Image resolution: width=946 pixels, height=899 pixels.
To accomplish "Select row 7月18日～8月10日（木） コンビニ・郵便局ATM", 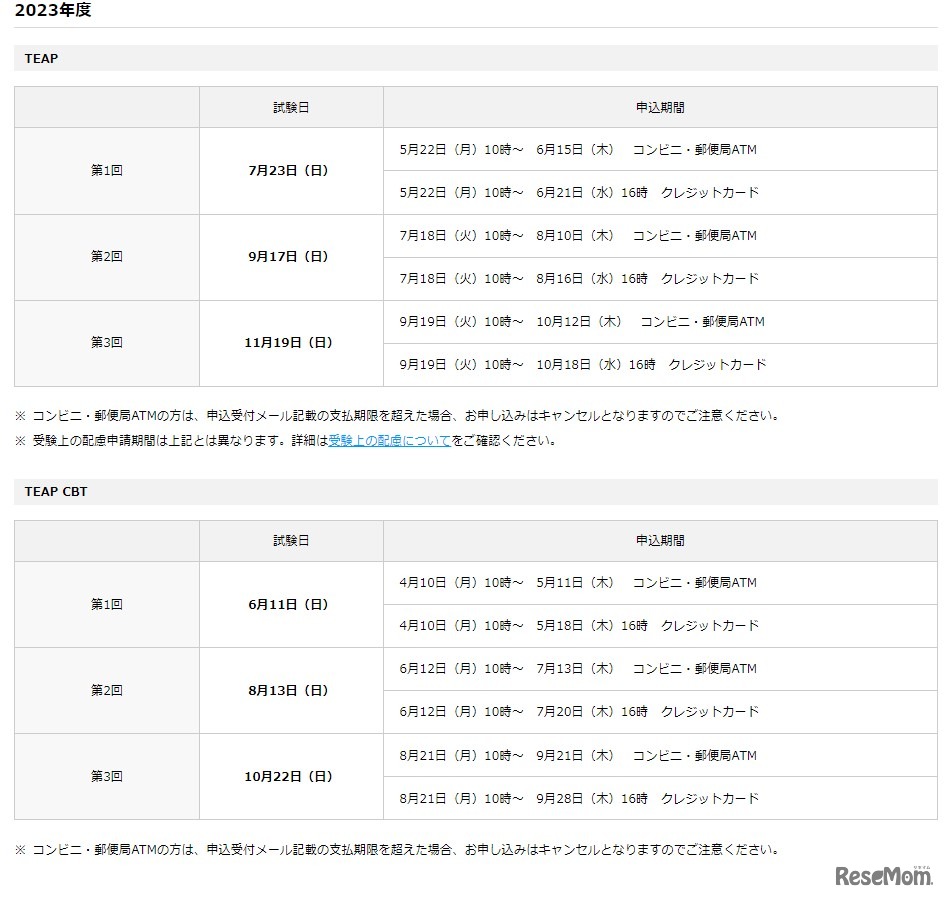I will point(661,236).
